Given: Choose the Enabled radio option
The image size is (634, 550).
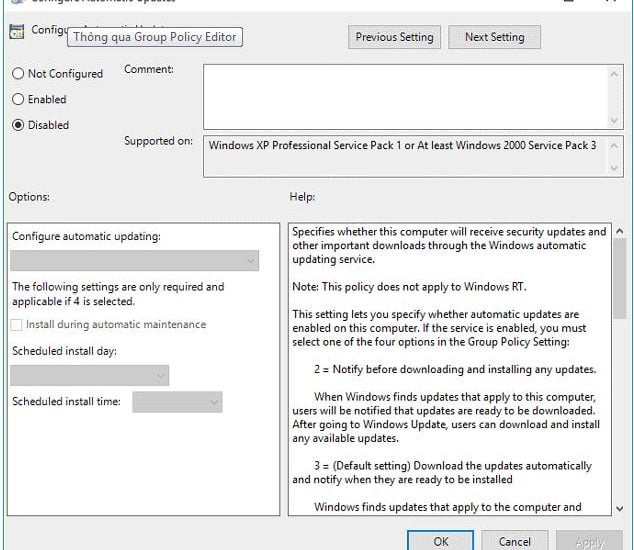Looking at the screenshot, I should point(18,100).
